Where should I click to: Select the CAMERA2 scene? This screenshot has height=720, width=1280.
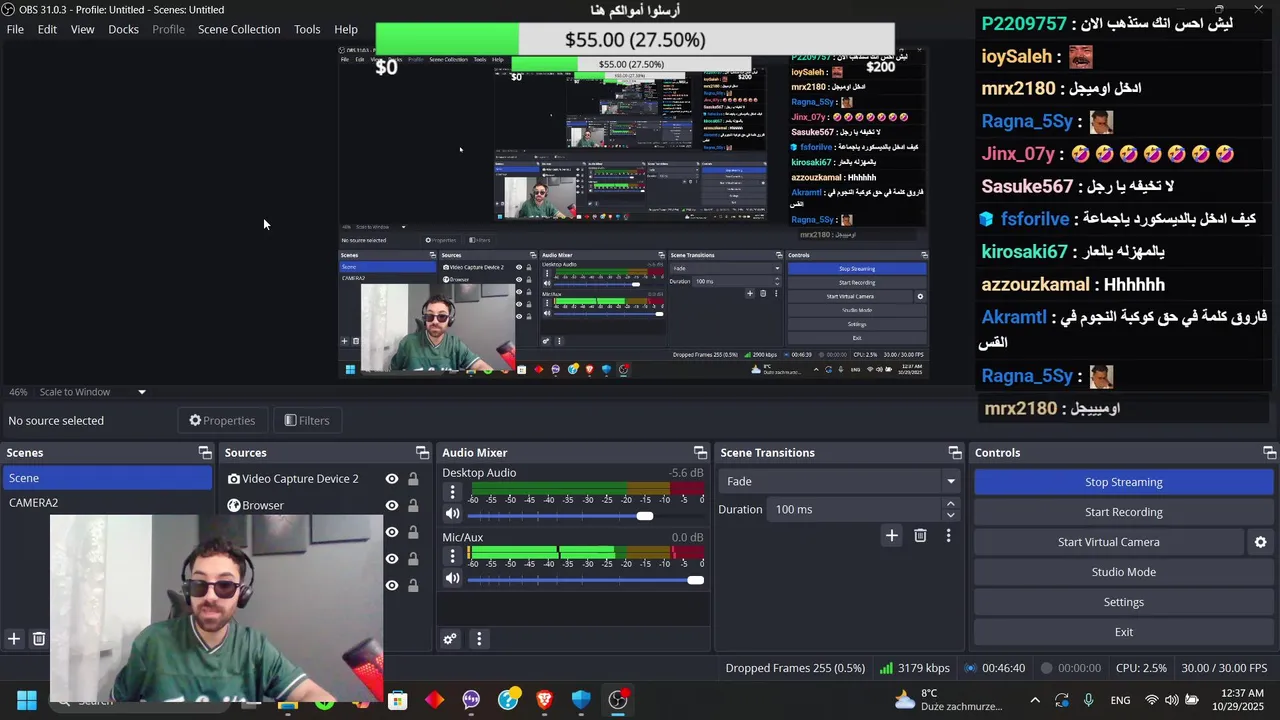(x=107, y=503)
